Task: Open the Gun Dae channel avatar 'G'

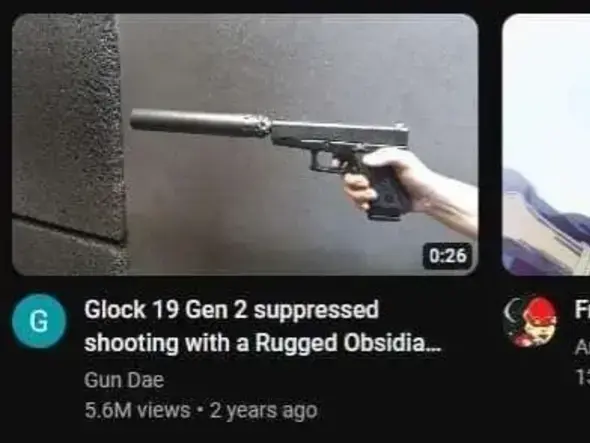Action: [39, 321]
